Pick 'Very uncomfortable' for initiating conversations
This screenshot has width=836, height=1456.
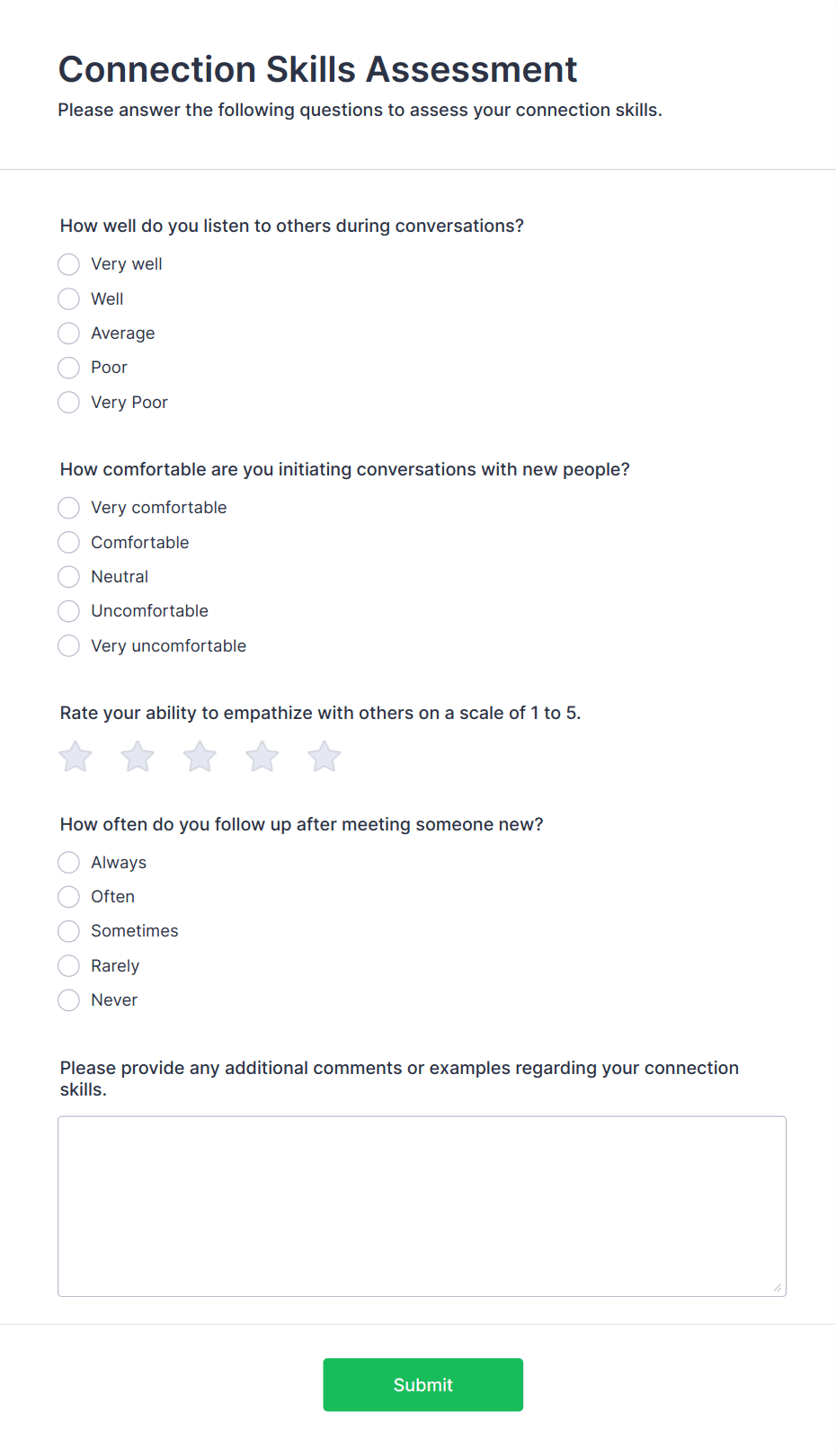[x=68, y=645]
